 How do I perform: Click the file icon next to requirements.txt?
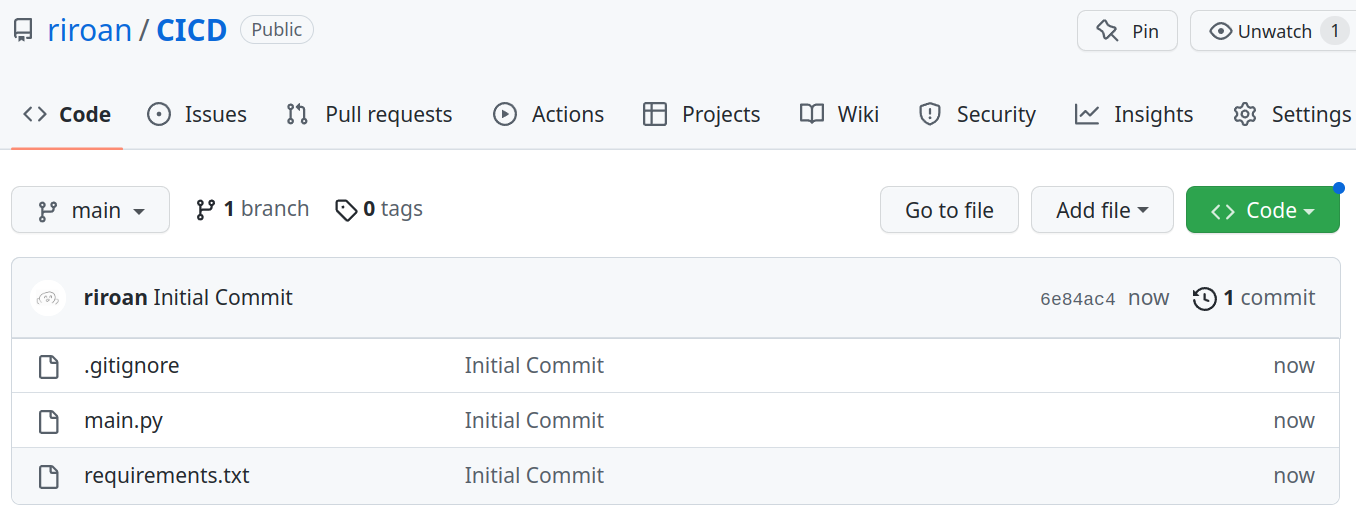[x=48, y=476]
